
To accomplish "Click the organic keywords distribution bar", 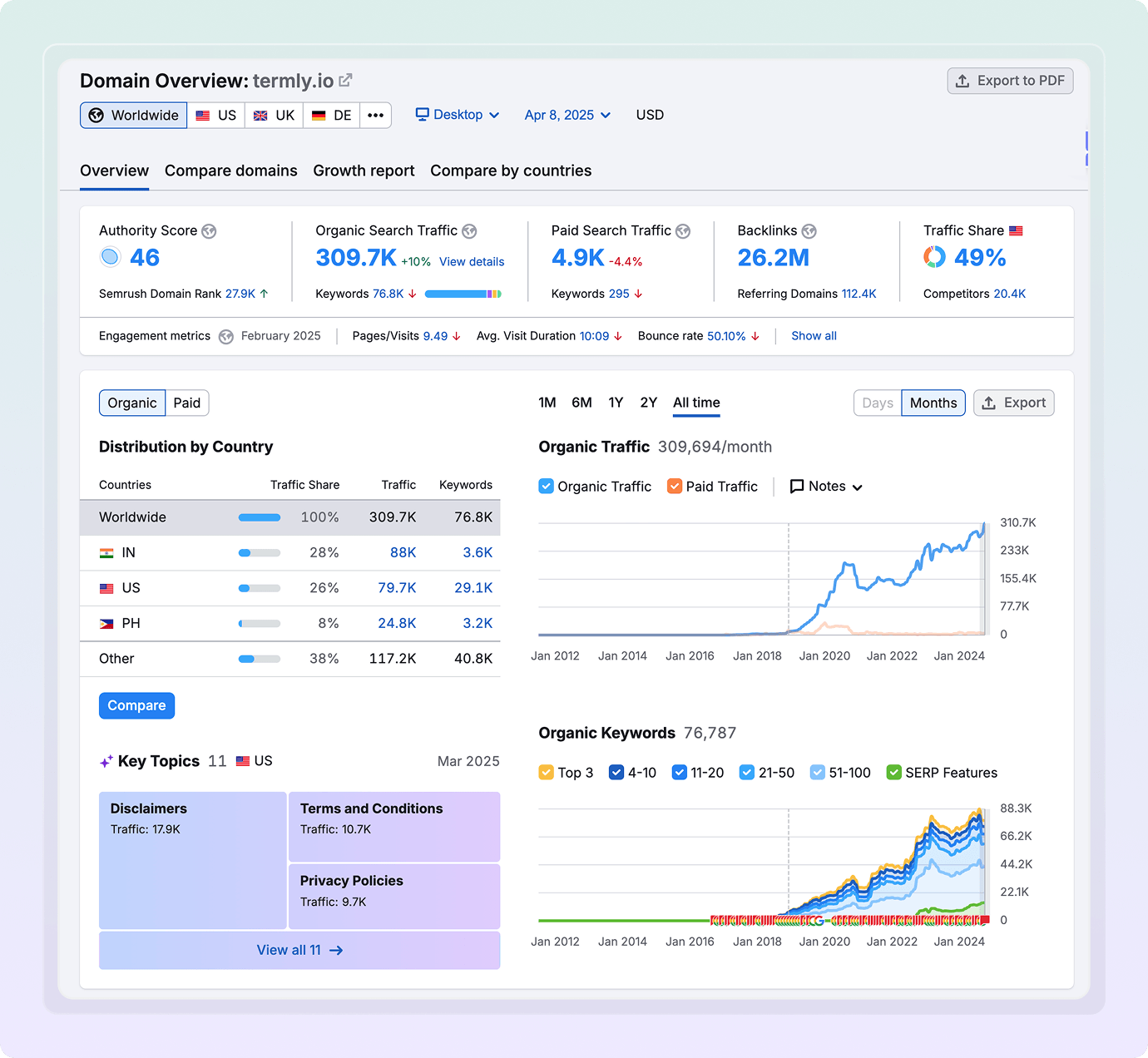I will pyautogui.click(x=463, y=294).
